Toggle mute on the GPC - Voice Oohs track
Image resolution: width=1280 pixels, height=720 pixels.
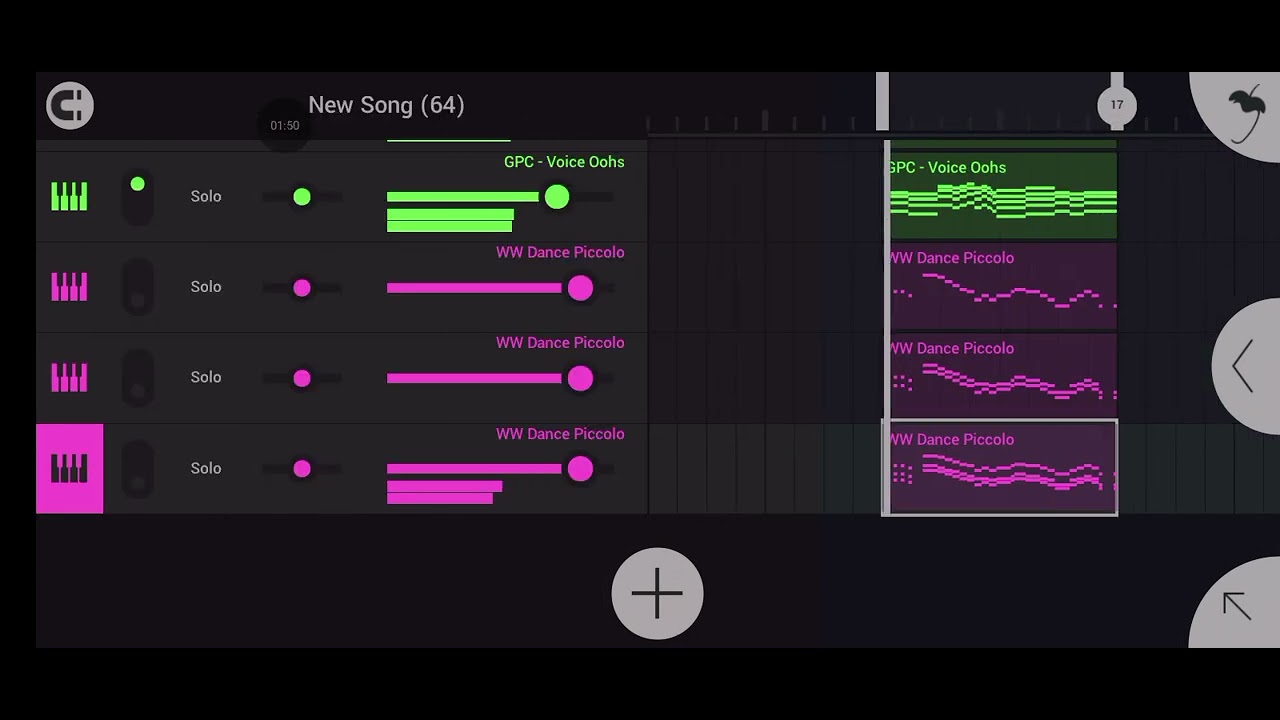pos(137,196)
